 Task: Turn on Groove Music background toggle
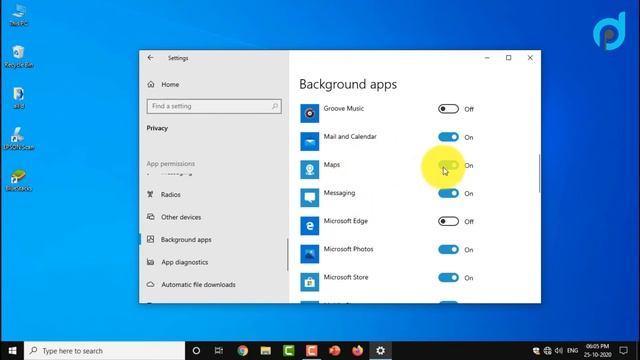coord(448,109)
